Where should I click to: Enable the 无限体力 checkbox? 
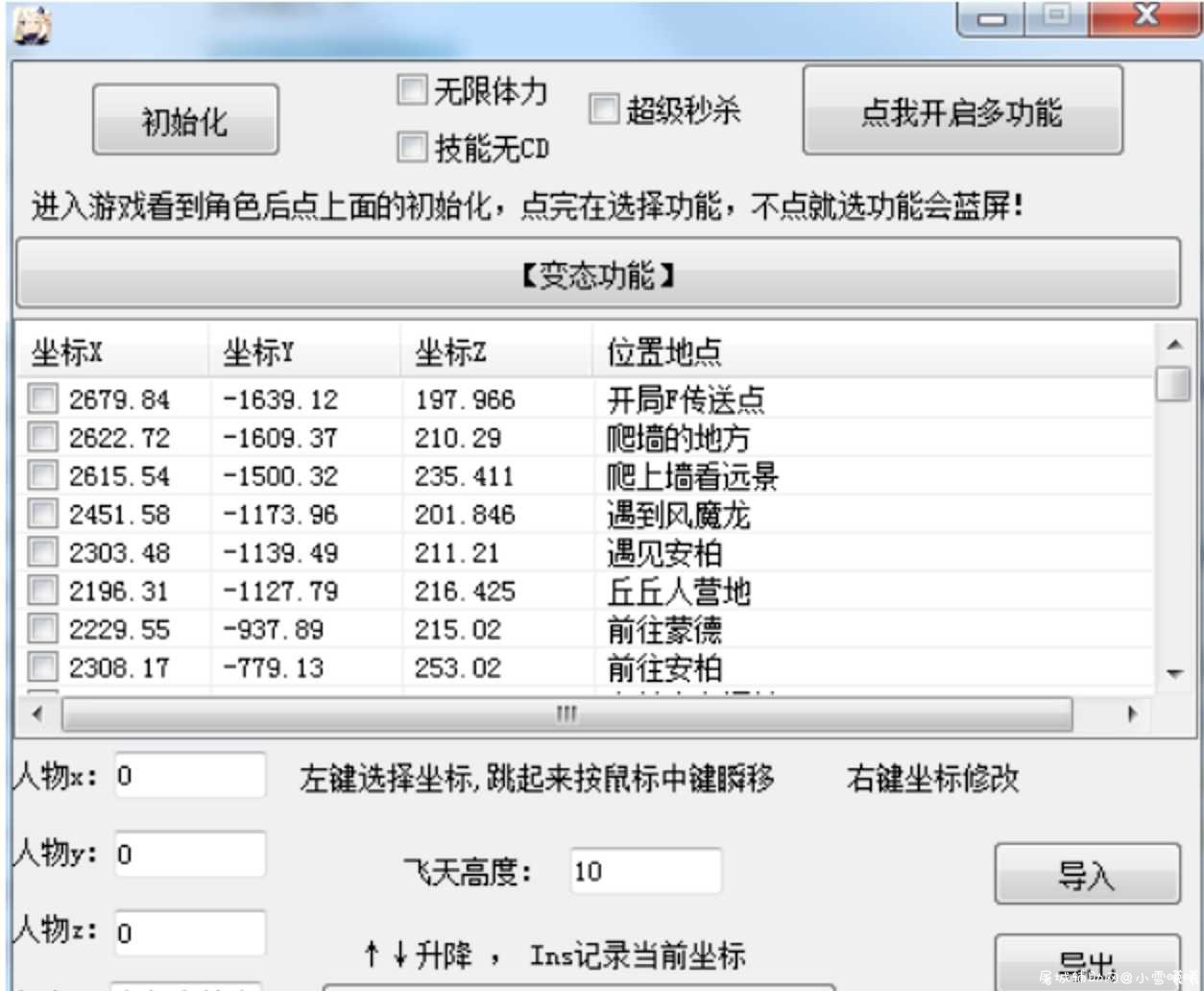(412, 90)
